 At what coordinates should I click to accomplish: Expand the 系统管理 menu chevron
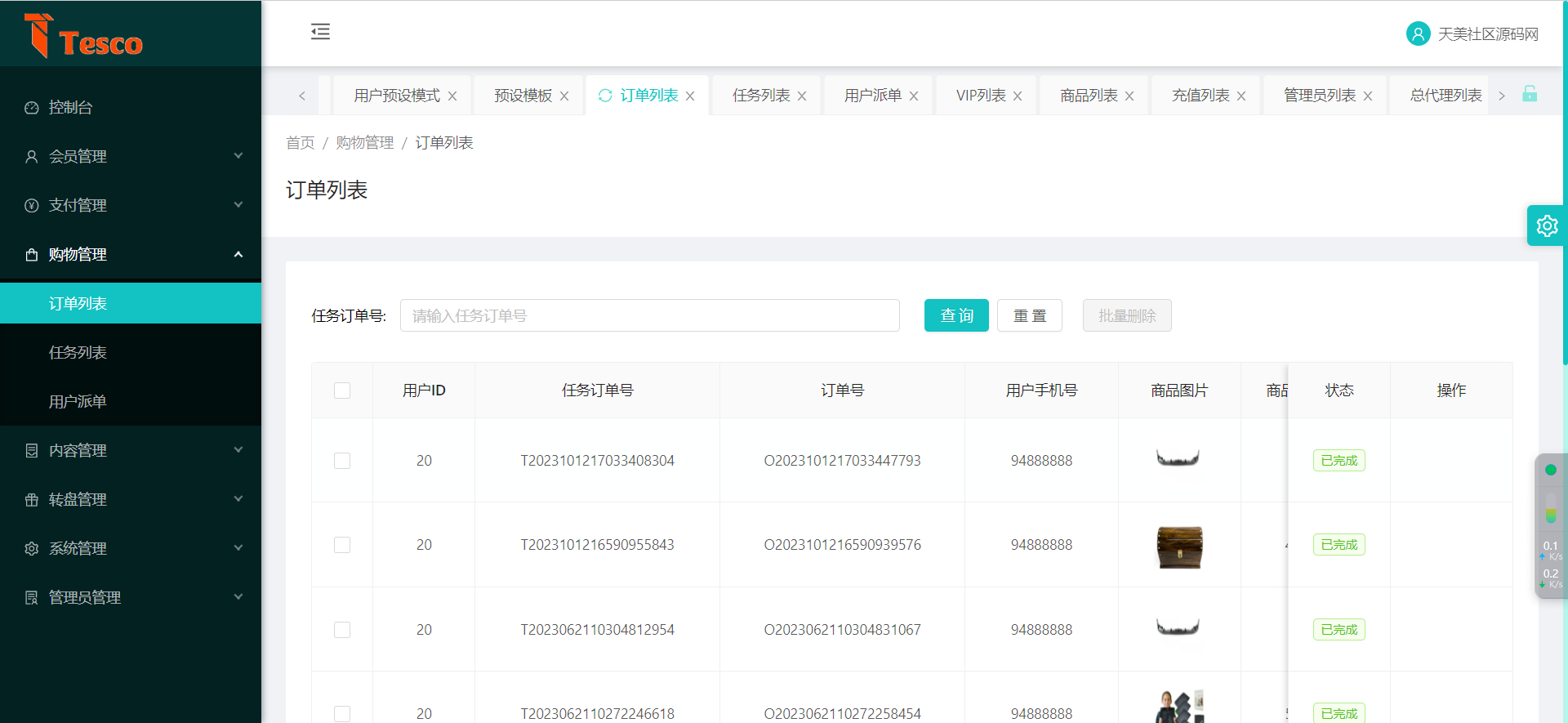point(238,547)
